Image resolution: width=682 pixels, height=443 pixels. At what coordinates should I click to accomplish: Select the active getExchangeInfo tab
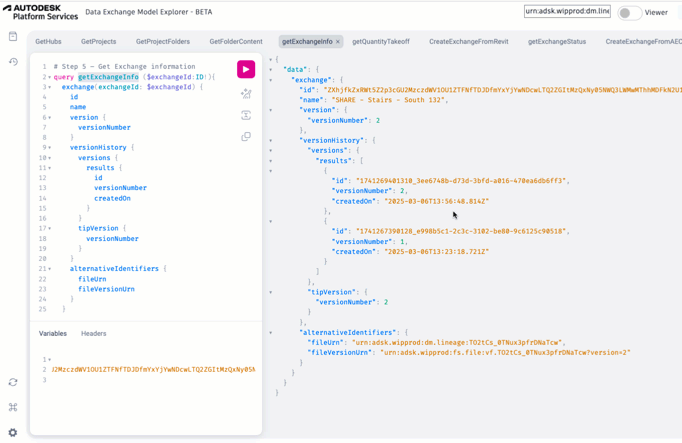(x=307, y=42)
